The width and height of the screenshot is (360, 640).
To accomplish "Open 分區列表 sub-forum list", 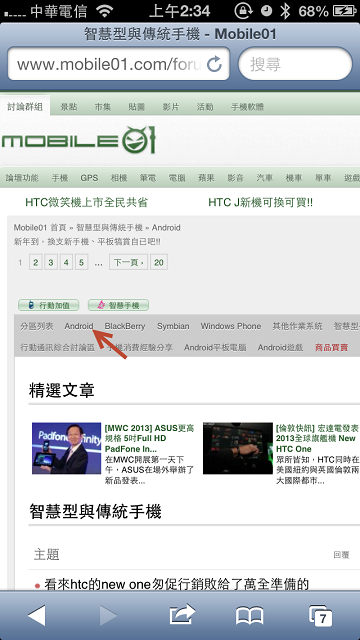I will click(37, 326).
